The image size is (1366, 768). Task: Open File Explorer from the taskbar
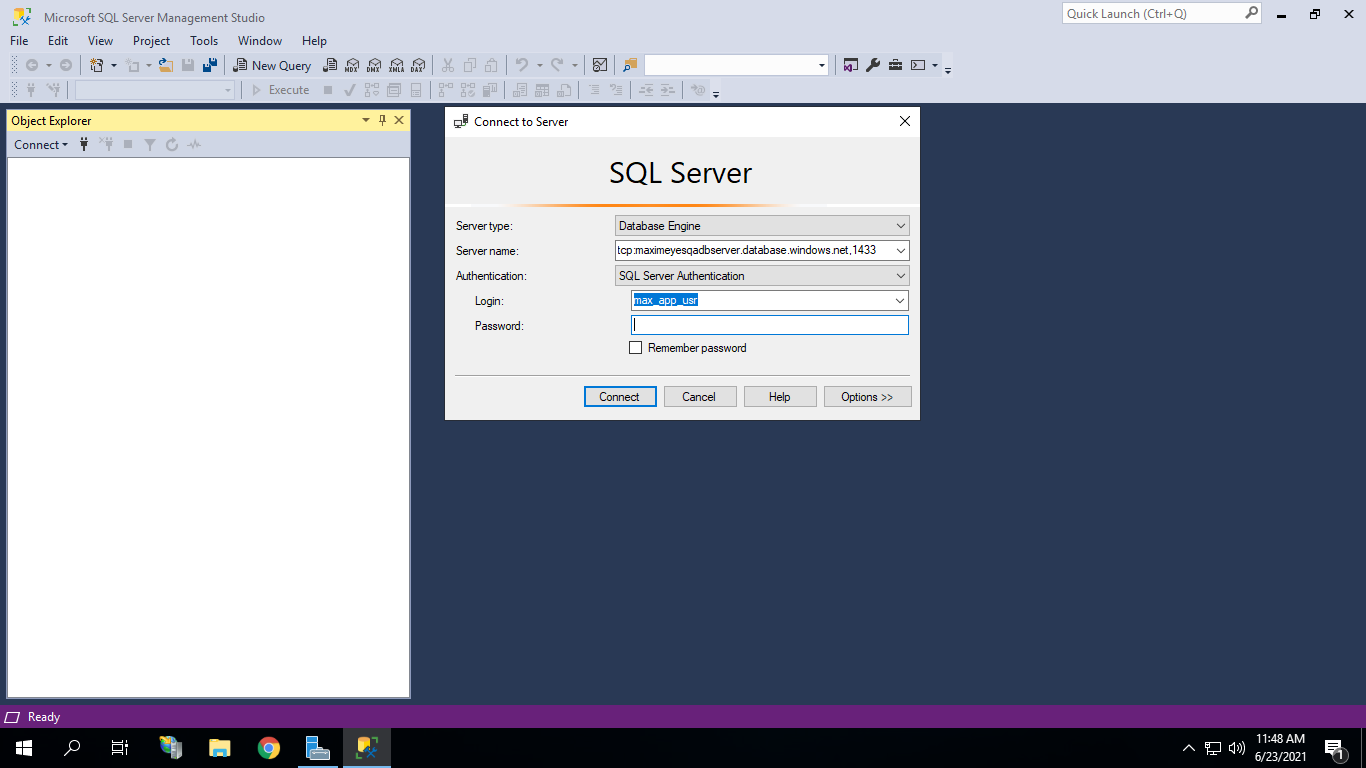219,748
